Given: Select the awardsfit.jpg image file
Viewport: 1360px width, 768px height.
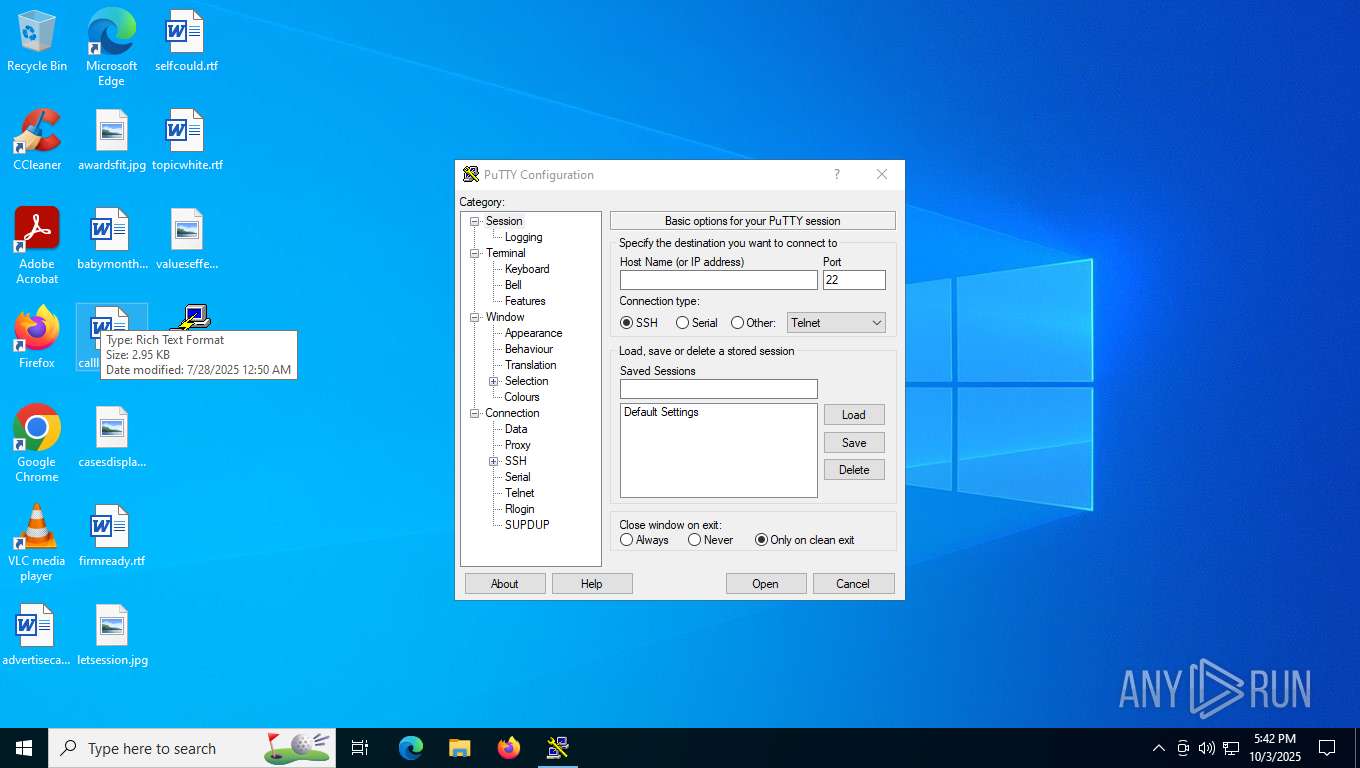Looking at the screenshot, I should pos(112,140).
